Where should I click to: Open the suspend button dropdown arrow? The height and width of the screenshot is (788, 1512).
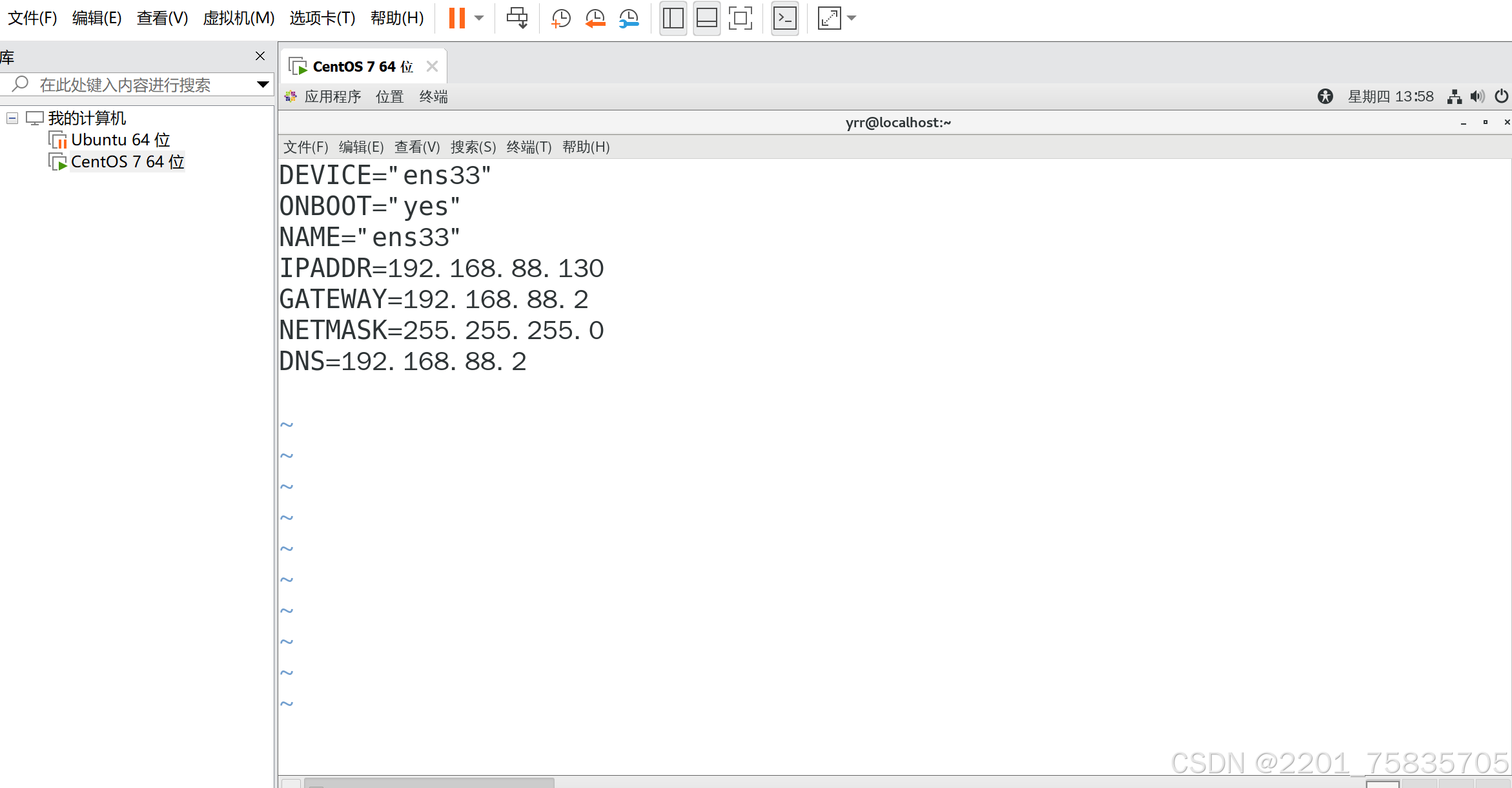[x=478, y=18]
